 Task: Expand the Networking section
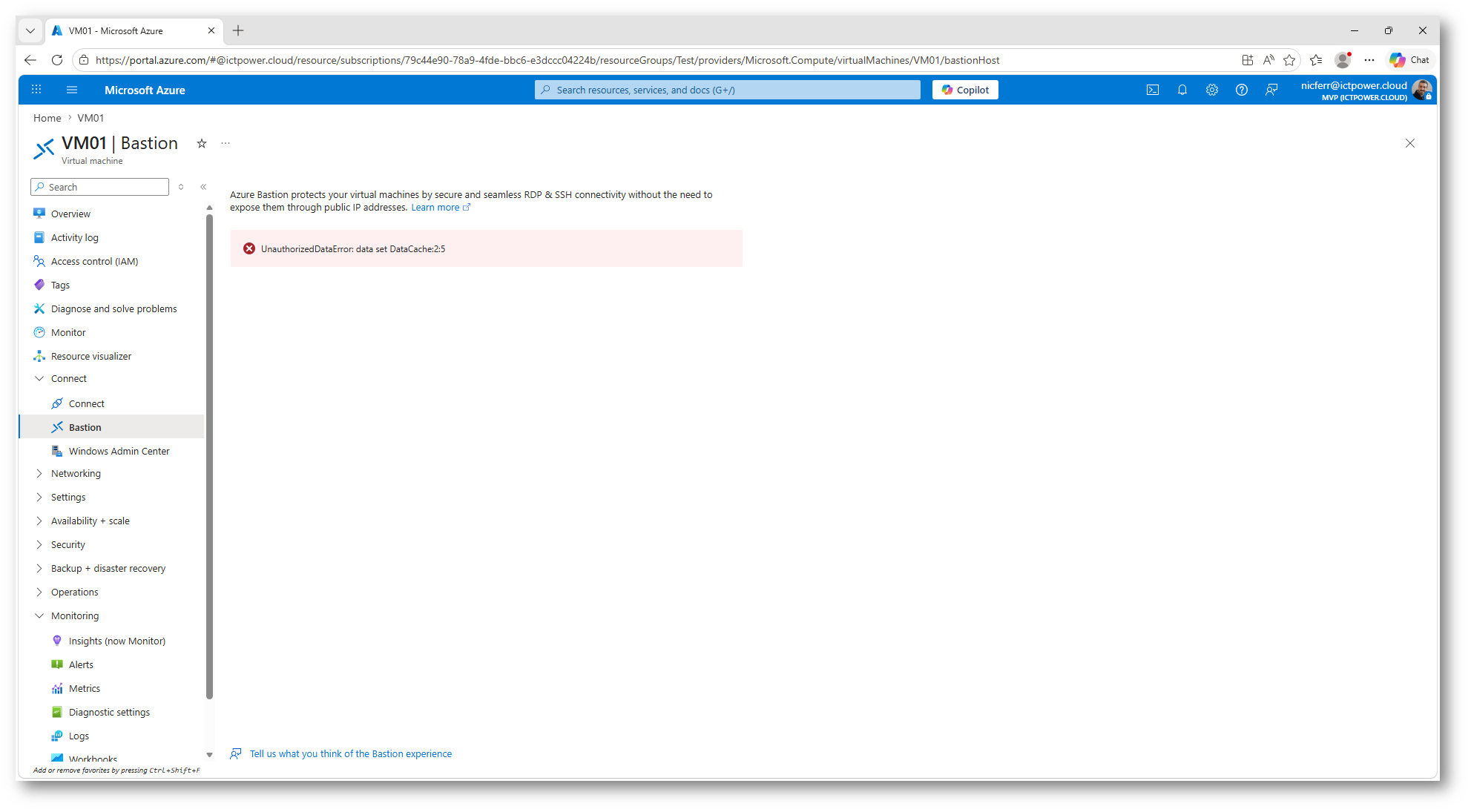point(39,473)
